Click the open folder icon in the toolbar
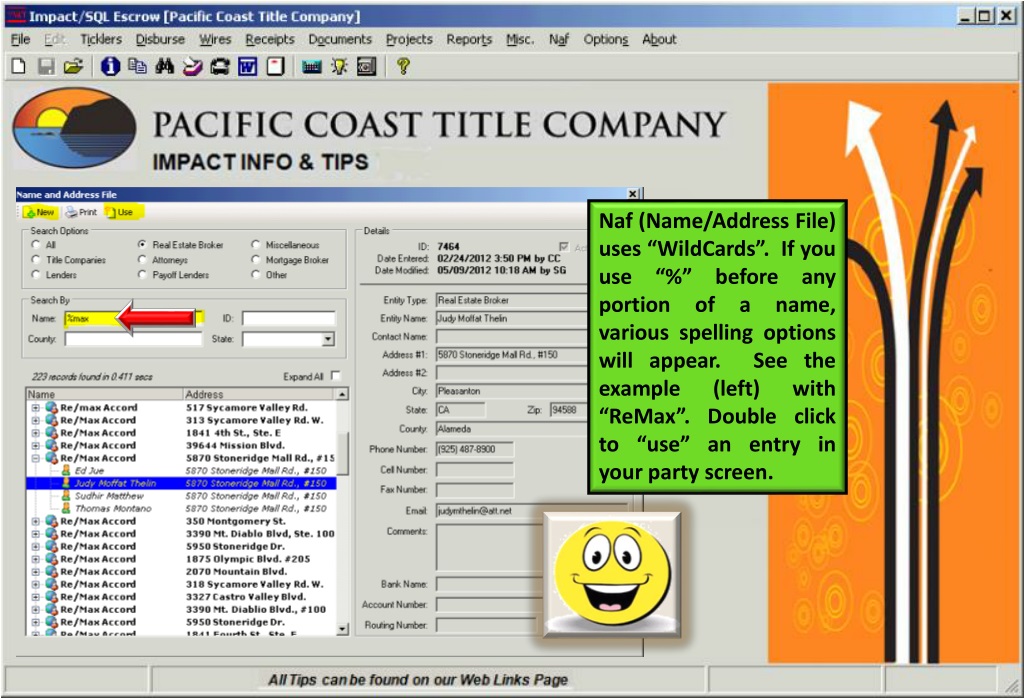 pyautogui.click(x=73, y=66)
